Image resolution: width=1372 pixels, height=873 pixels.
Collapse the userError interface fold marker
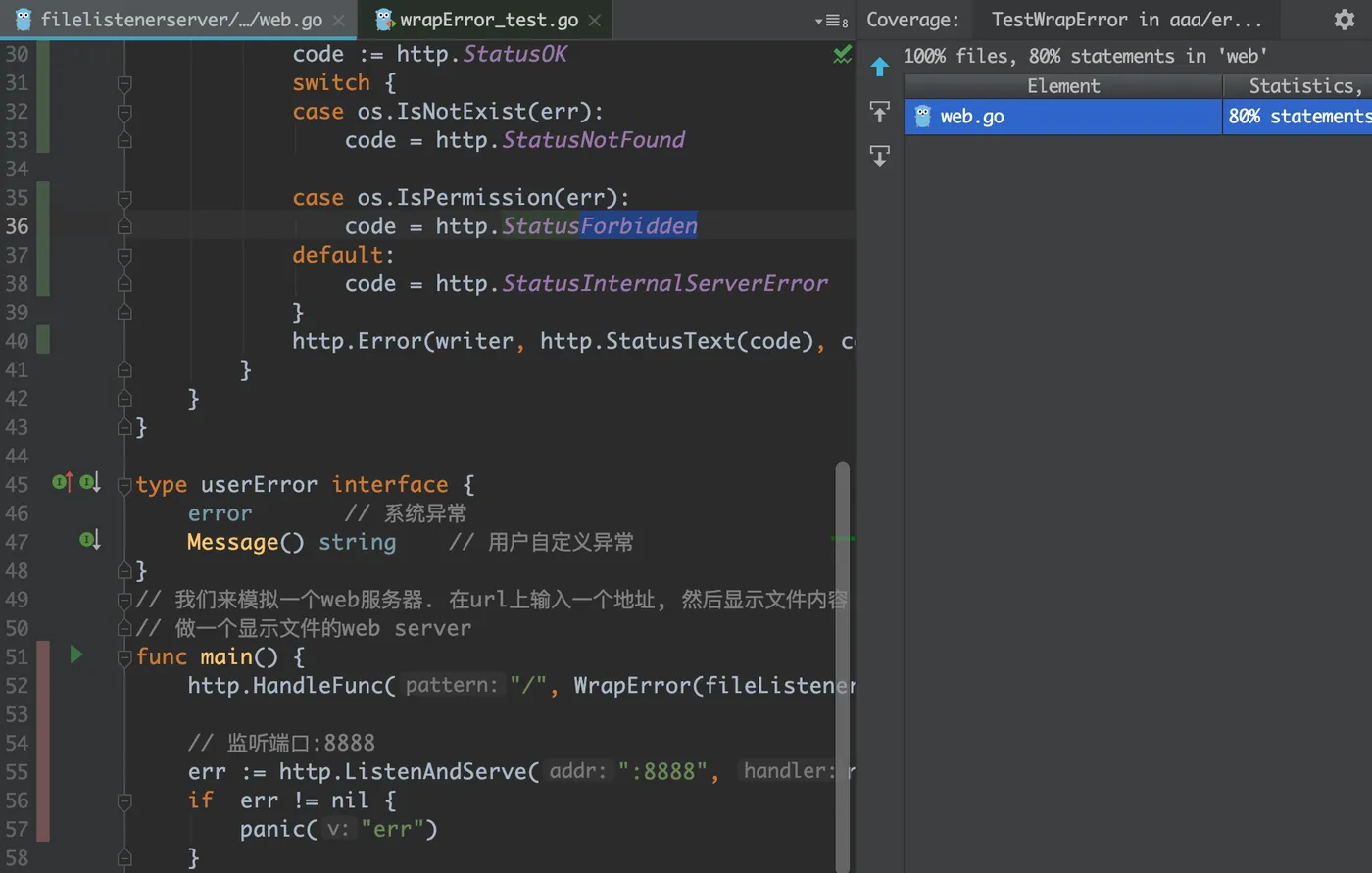click(124, 485)
